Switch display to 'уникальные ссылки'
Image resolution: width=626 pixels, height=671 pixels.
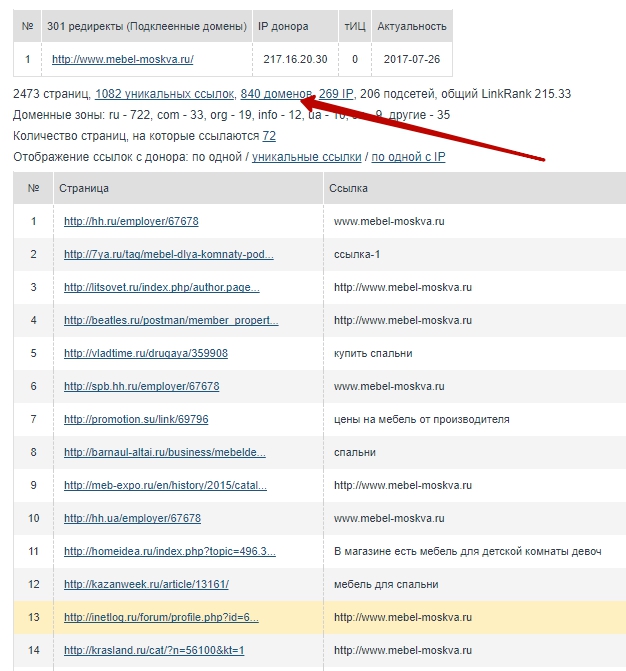click(x=306, y=157)
